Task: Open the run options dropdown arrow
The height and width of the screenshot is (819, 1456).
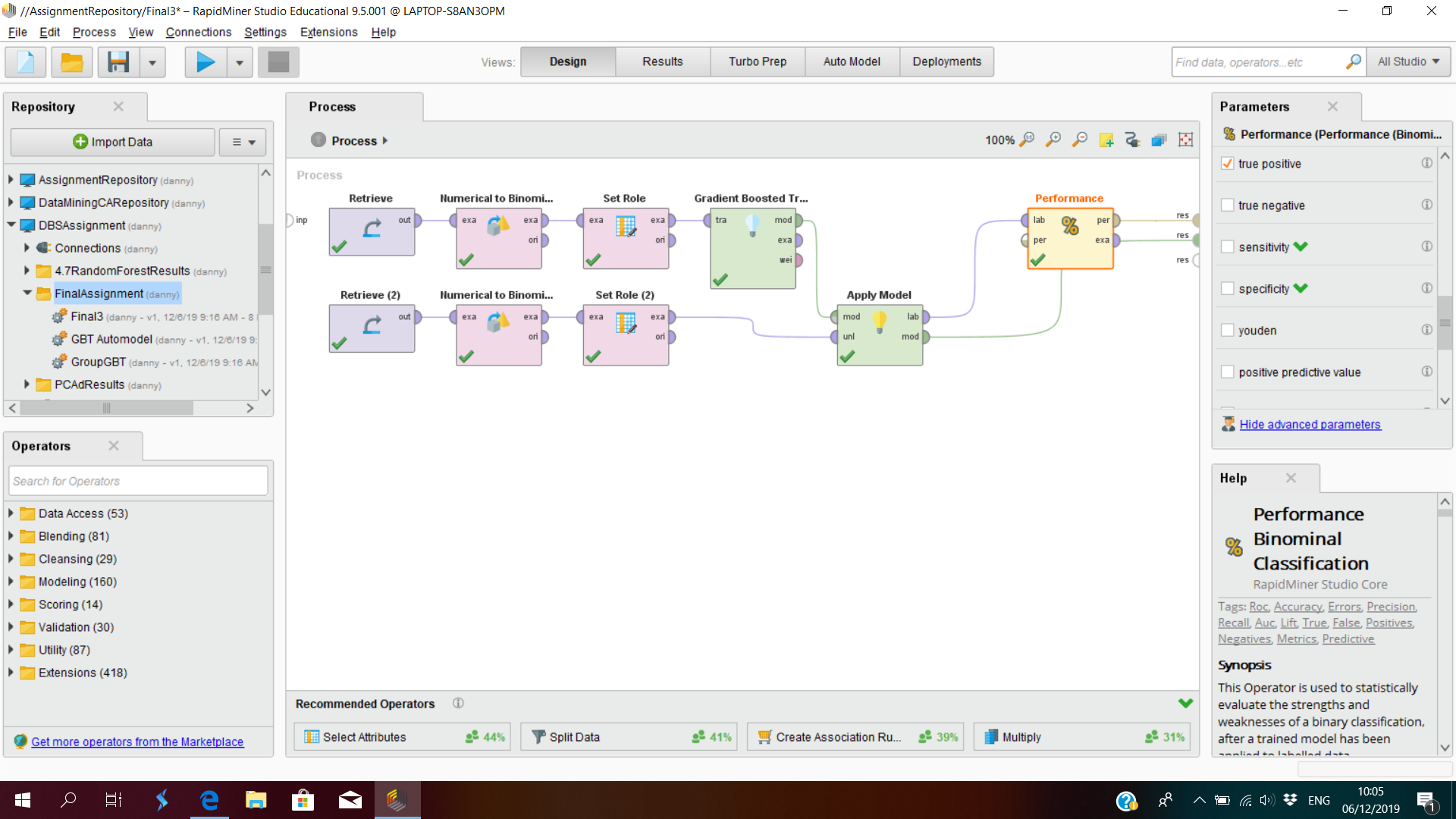Action: (240, 62)
